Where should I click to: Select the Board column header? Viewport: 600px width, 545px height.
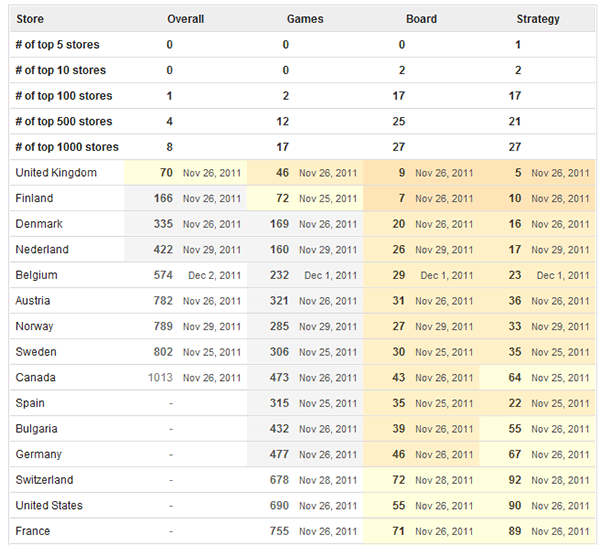421,19
